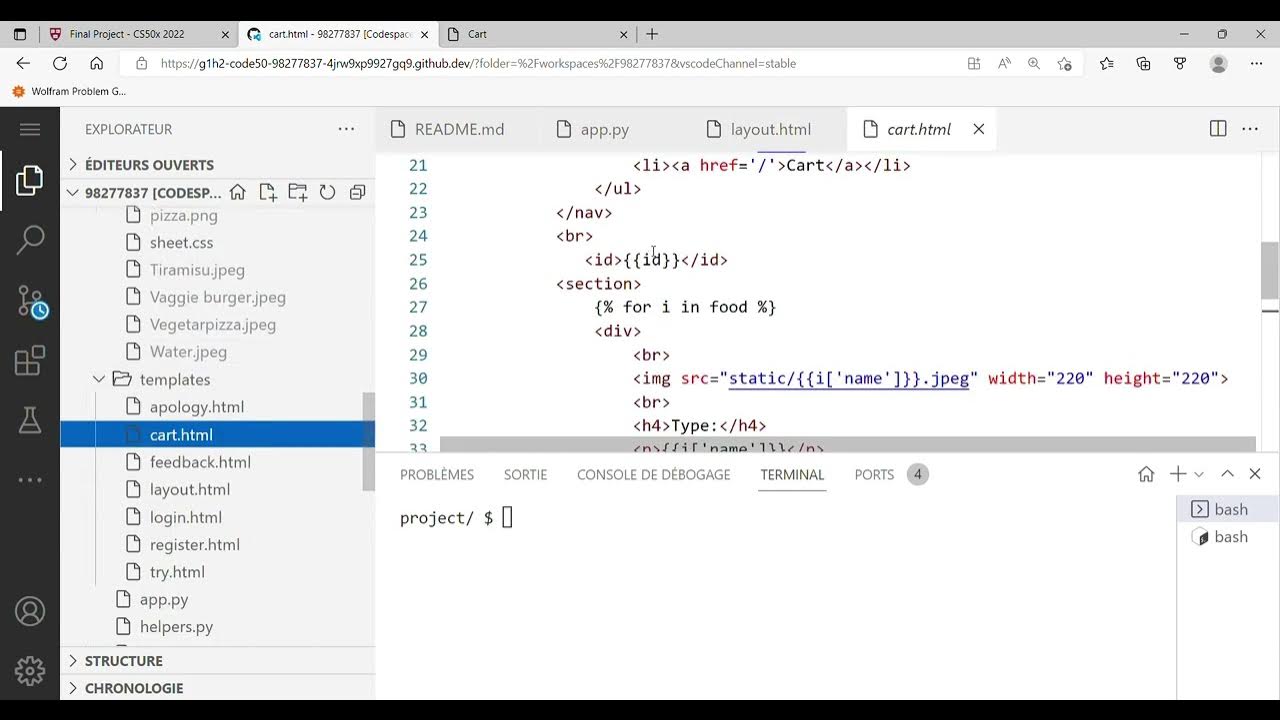Add this page to favorites
Image resolution: width=1280 pixels, height=720 pixels.
1064,63
